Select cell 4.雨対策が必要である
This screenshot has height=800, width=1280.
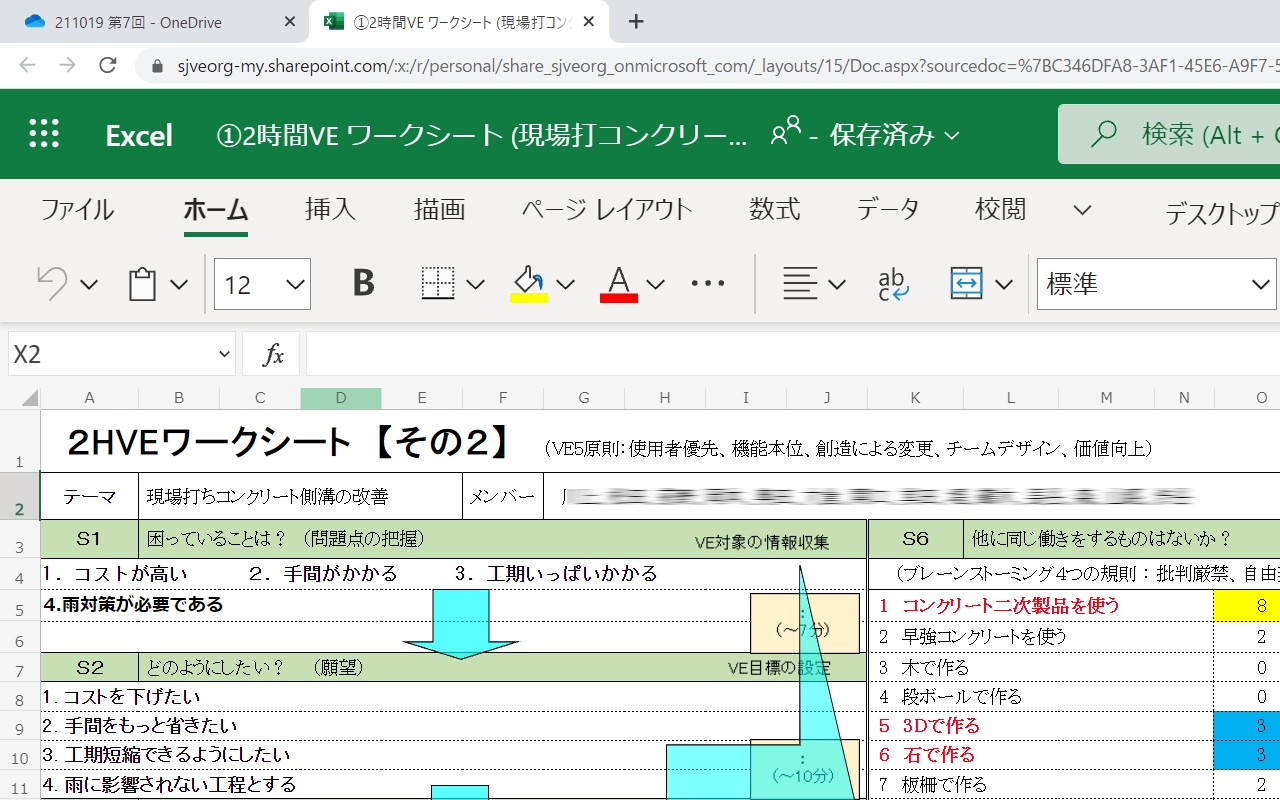[133, 604]
